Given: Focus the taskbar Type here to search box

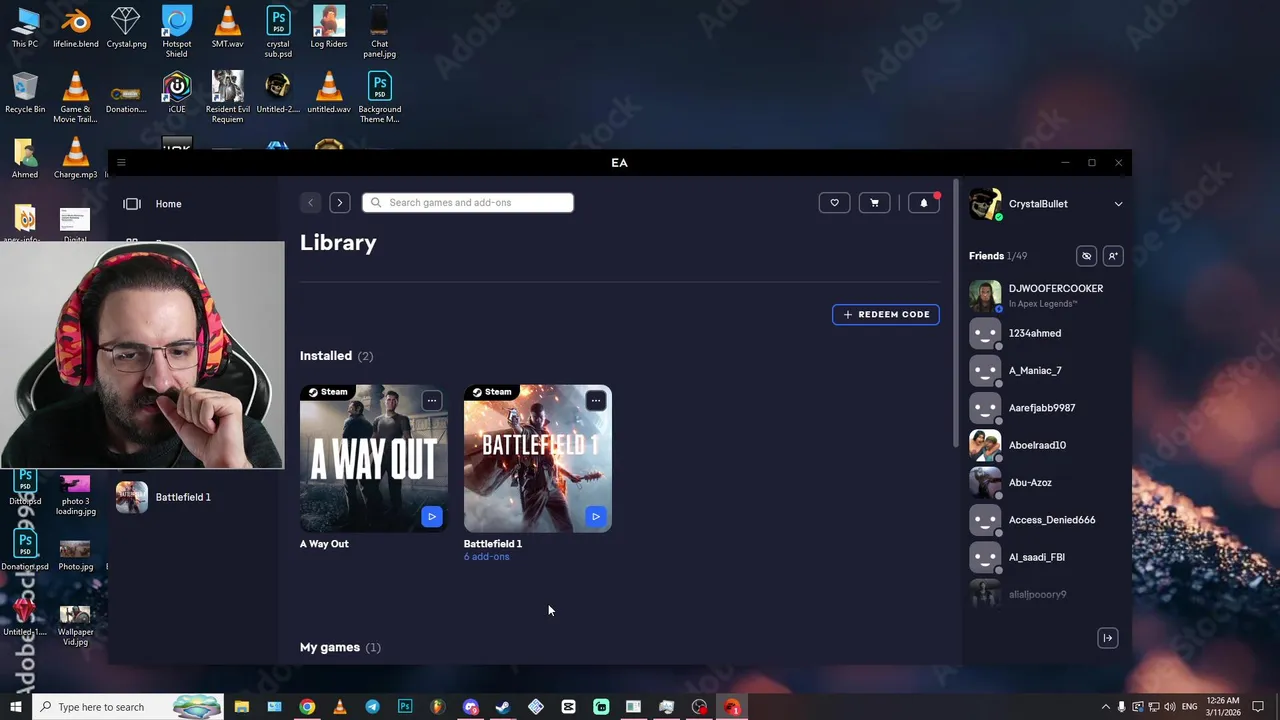Looking at the screenshot, I should pos(129,707).
